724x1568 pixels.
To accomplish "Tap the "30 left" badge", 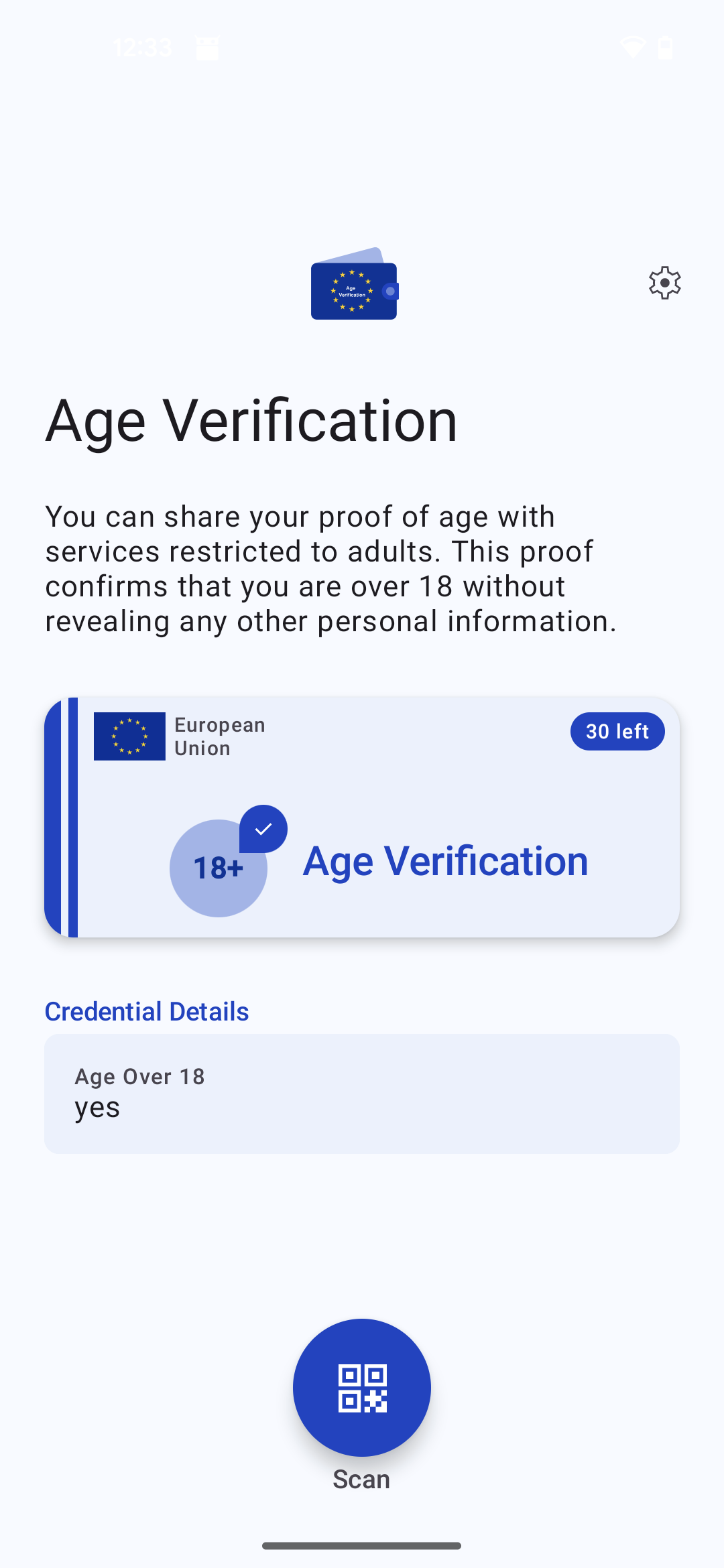I will [x=617, y=731].
